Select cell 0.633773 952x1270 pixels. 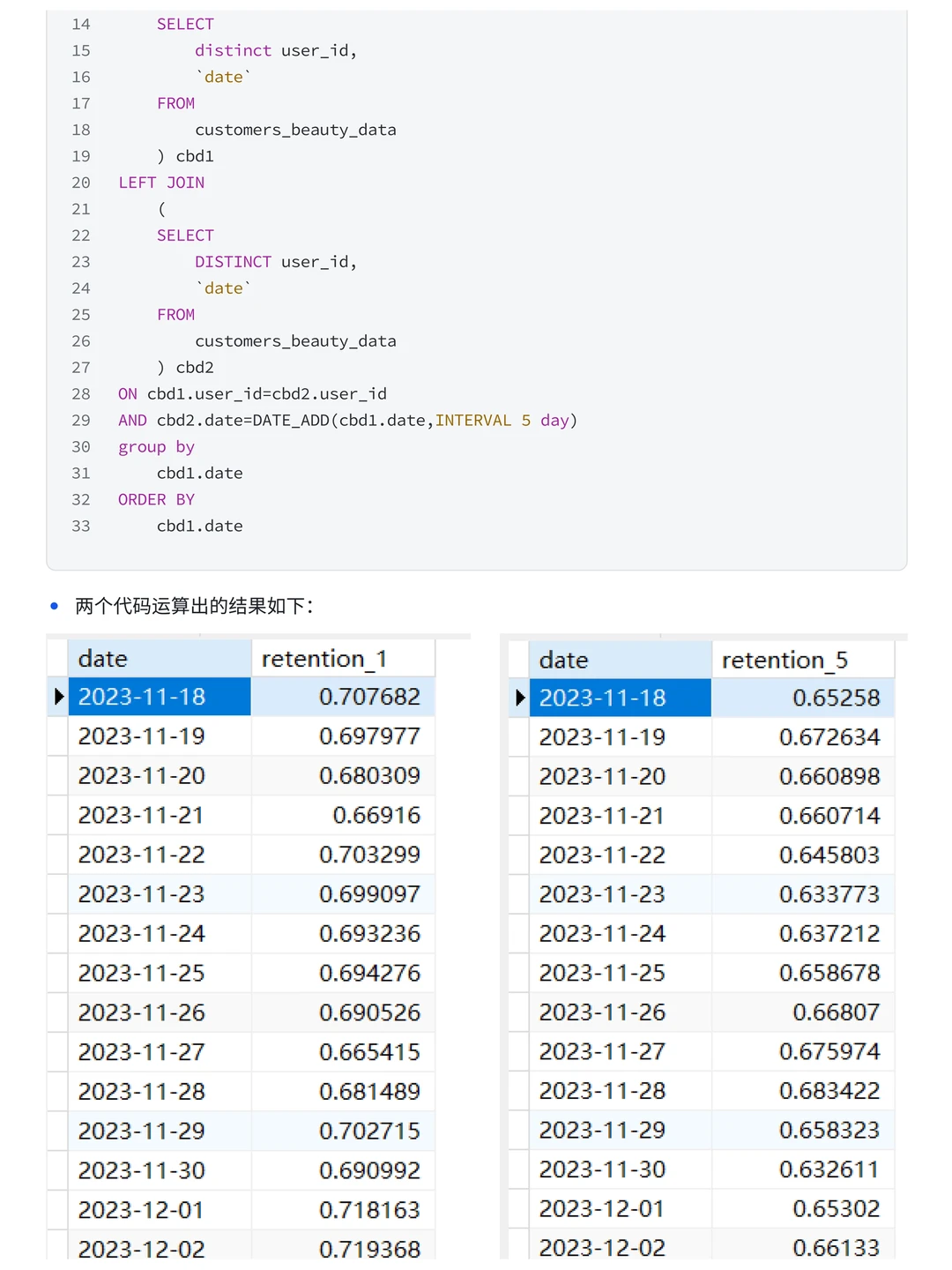coord(803,894)
